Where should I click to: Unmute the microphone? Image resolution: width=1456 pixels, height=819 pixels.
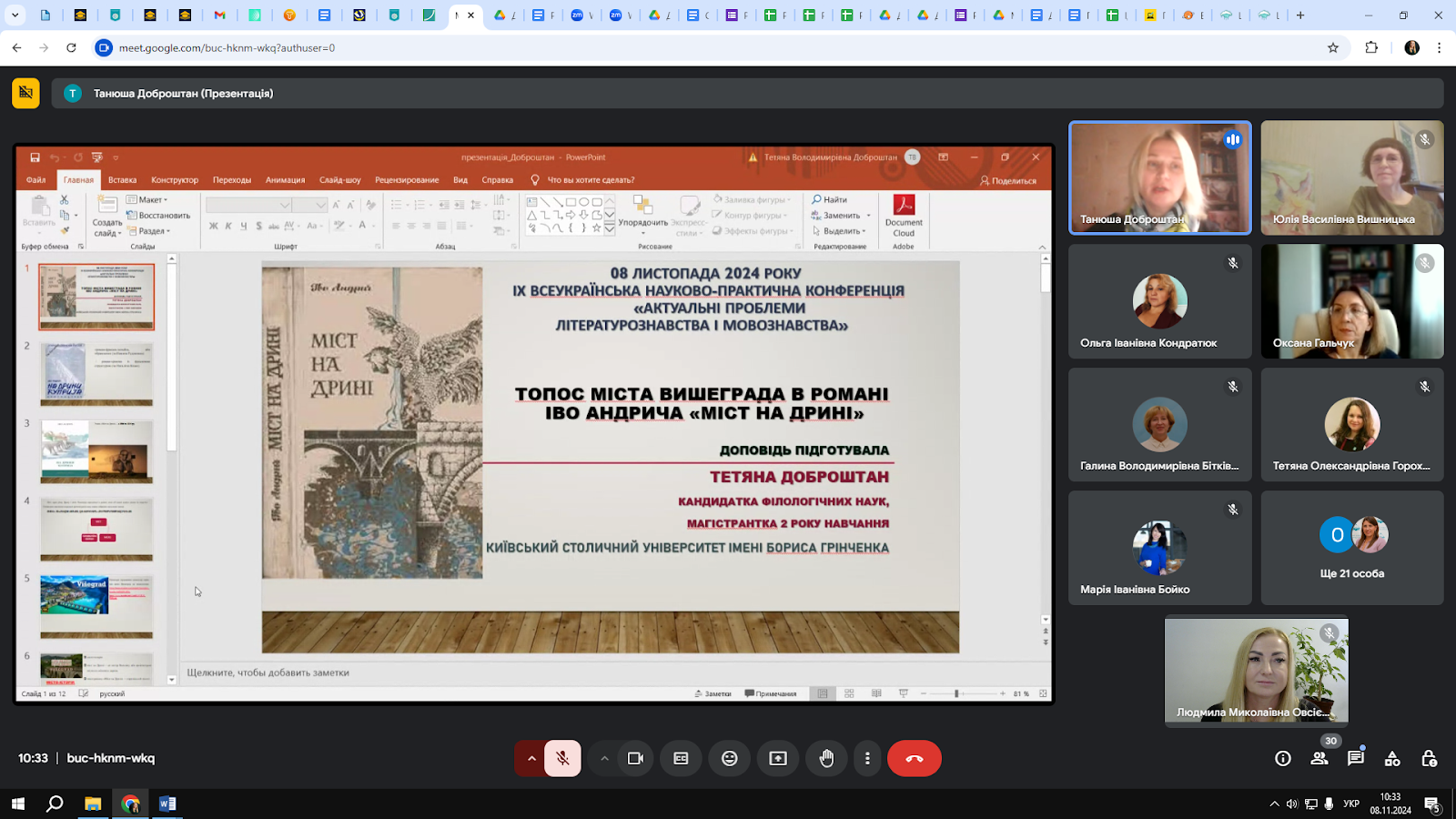point(562,758)
